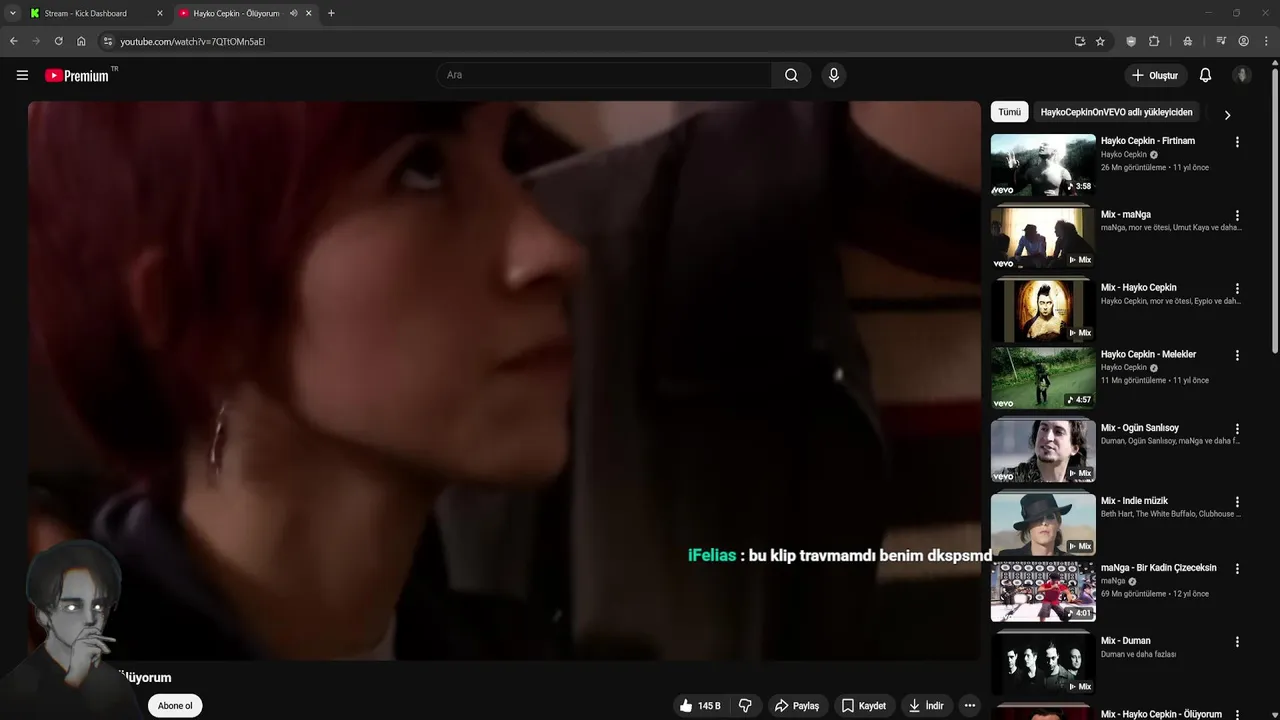Click the main video player
Image resolution: width=1280 pixels, height=720 pixels.
point(504,380)
